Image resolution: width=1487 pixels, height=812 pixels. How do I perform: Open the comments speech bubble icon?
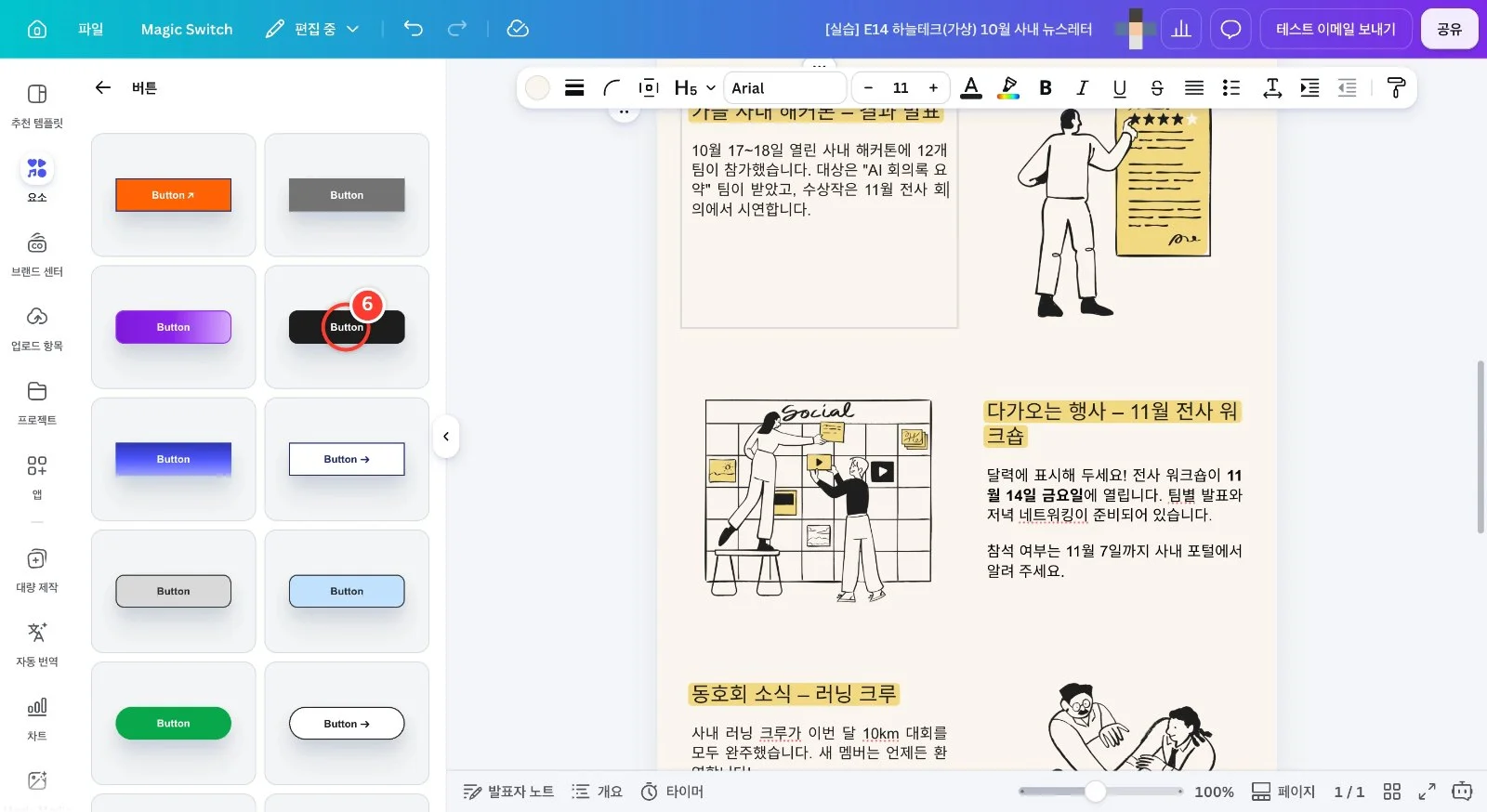pos(1230,29)
